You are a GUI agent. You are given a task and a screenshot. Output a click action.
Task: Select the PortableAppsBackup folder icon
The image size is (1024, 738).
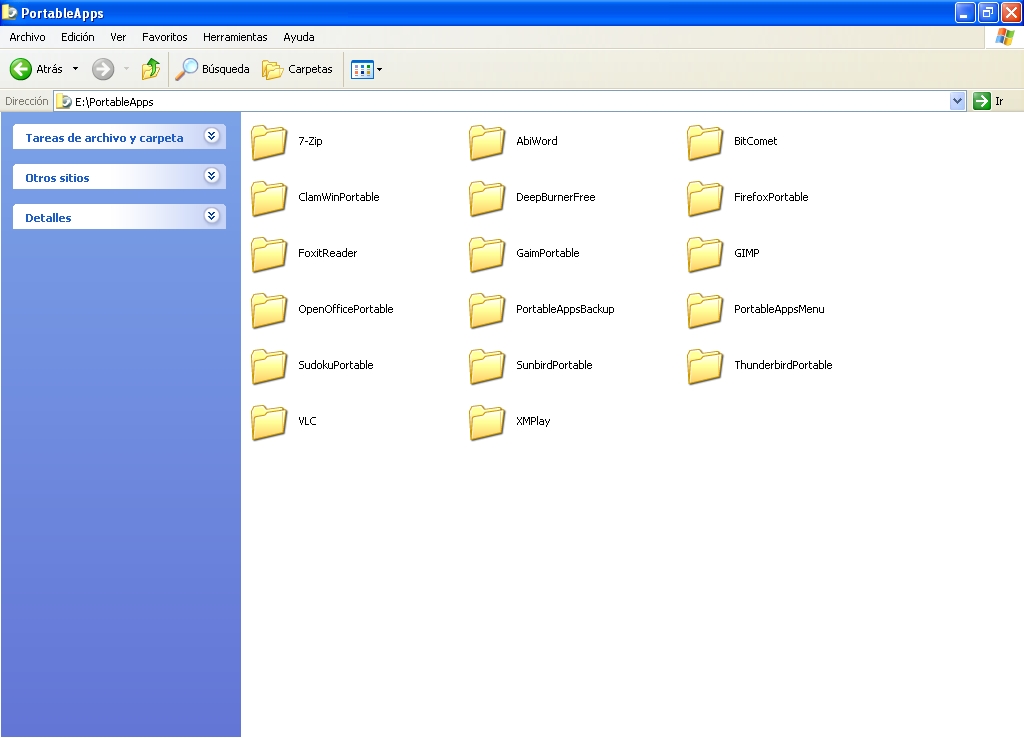(487, 311)
